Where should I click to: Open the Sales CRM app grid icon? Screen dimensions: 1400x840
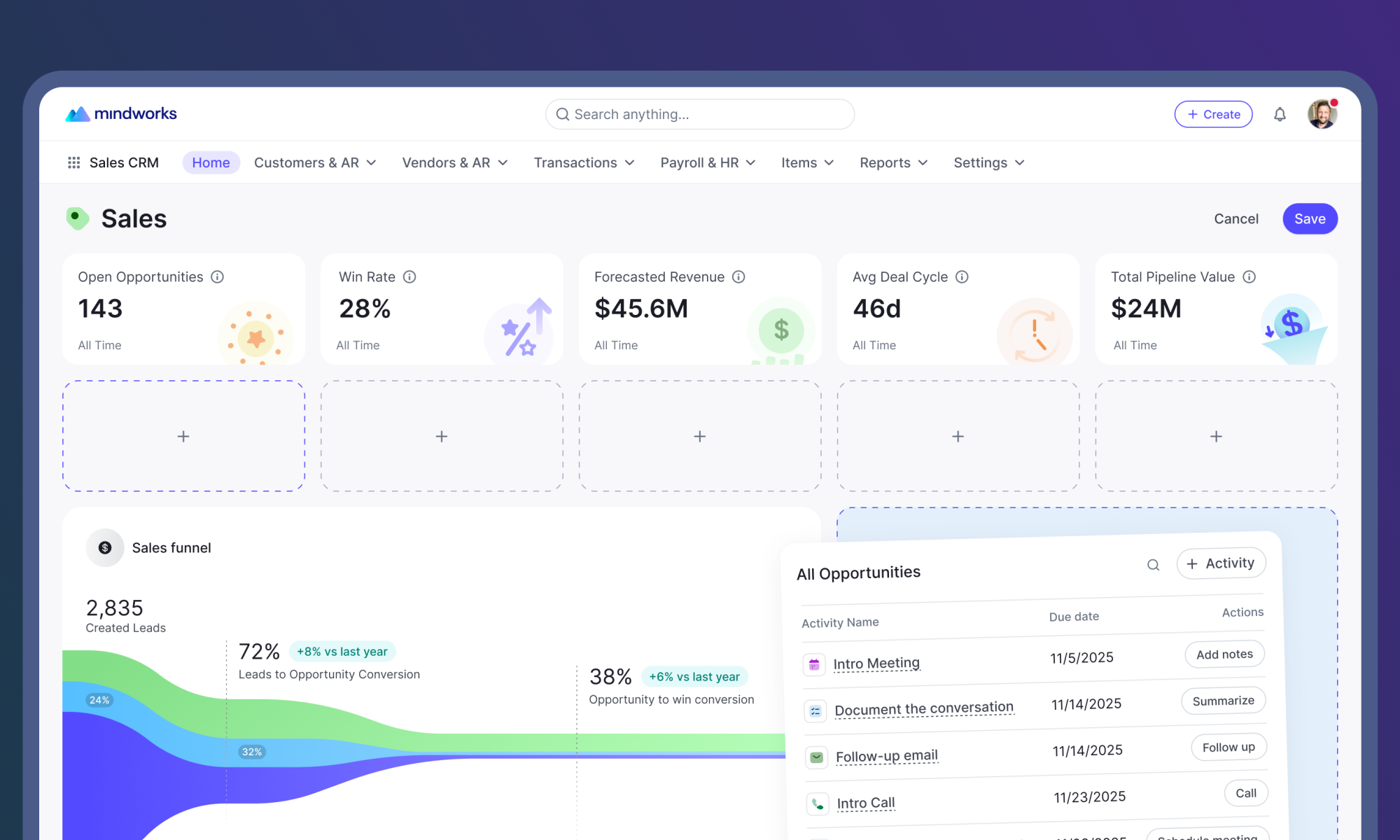73,162
